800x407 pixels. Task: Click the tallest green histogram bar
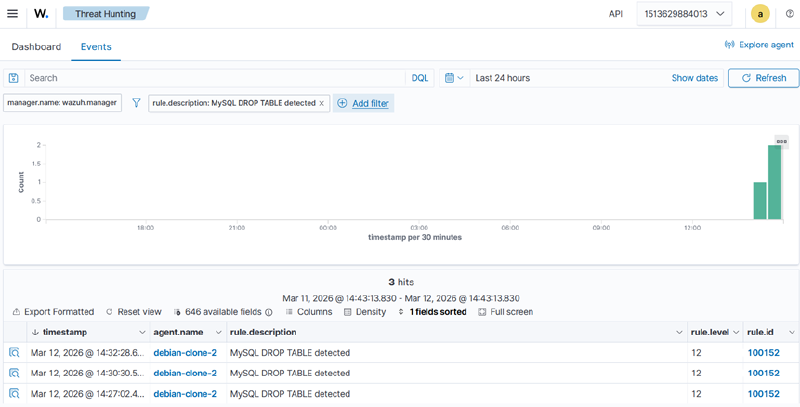pyautogui.click(x=774, y=182)
